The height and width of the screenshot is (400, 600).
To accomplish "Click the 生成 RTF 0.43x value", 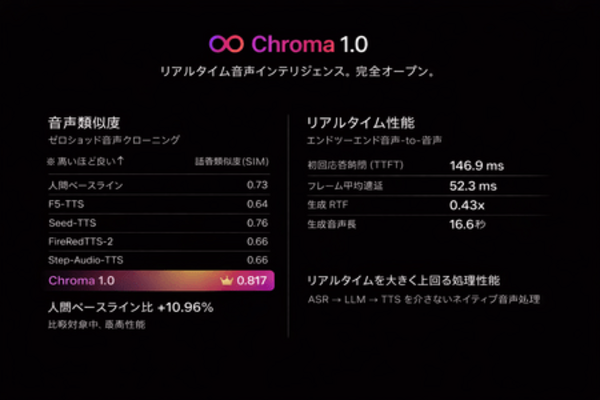I will tap(467, 204).
